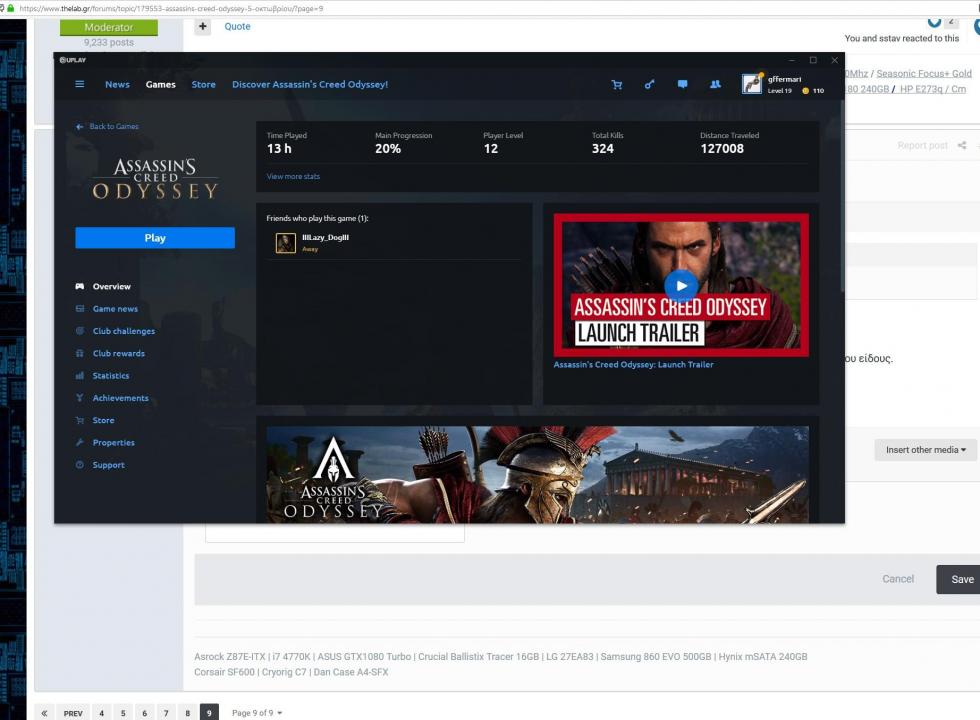This screenshot has height=720, width=980.
Task: Open the Uplay hamburger menu
Action: pos(79,84)
